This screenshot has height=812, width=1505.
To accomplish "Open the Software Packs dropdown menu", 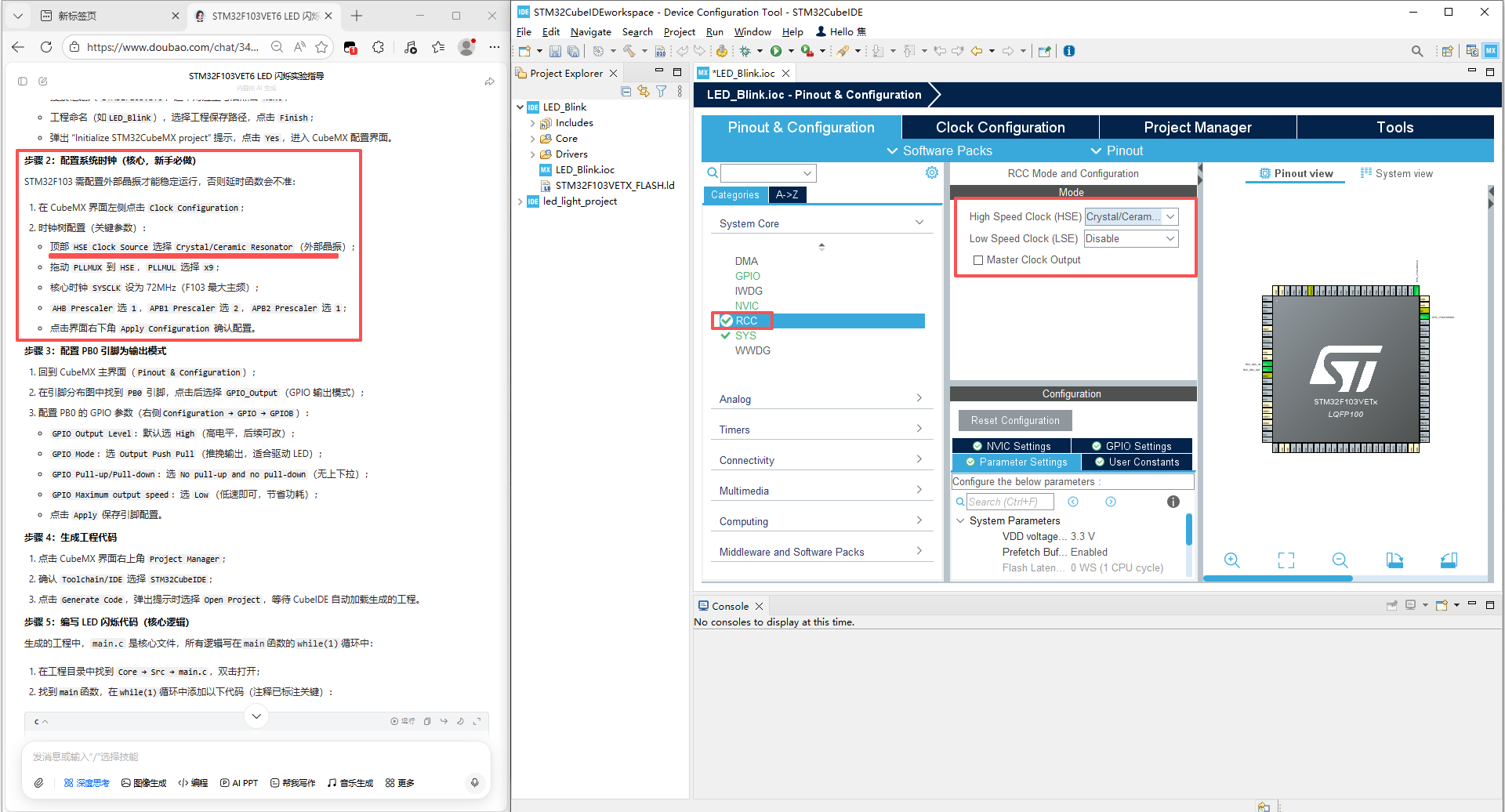I will point(940,150).
